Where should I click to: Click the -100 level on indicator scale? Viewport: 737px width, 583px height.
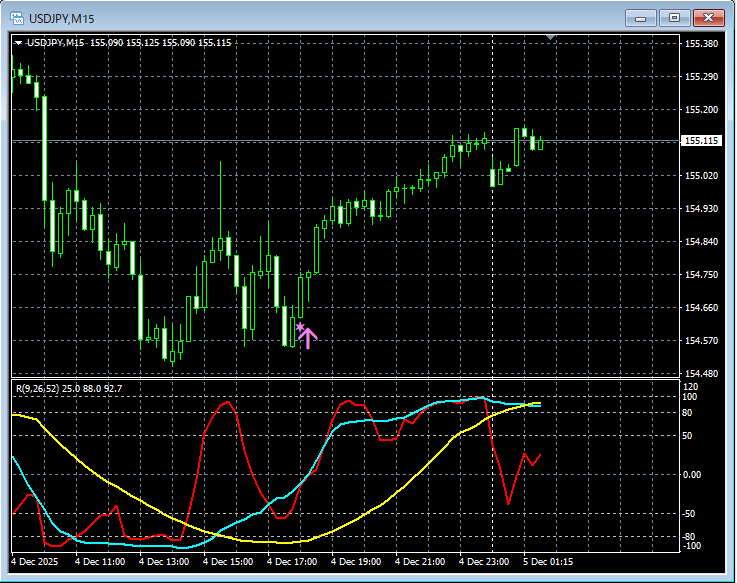691,546
